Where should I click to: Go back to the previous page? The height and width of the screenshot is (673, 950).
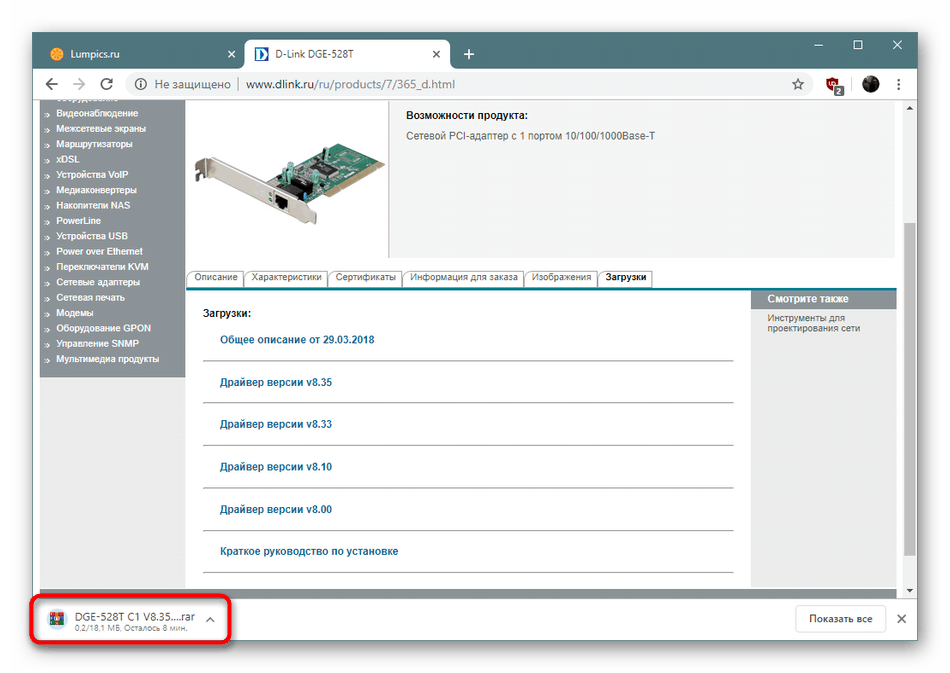(52, 84)
